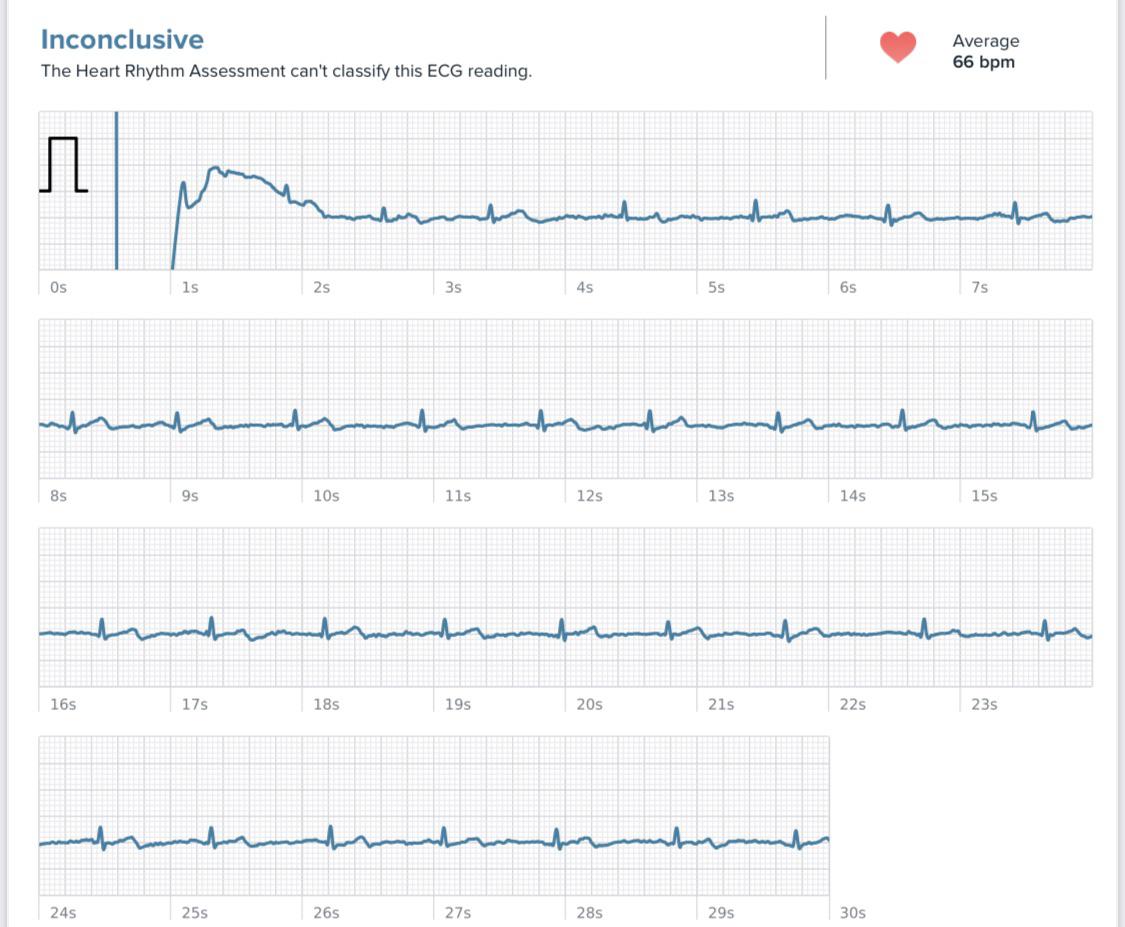The height and width of the screenshot is (927, 1125).
Task: Click the 1s time label
Action: (x=189, y=288)
